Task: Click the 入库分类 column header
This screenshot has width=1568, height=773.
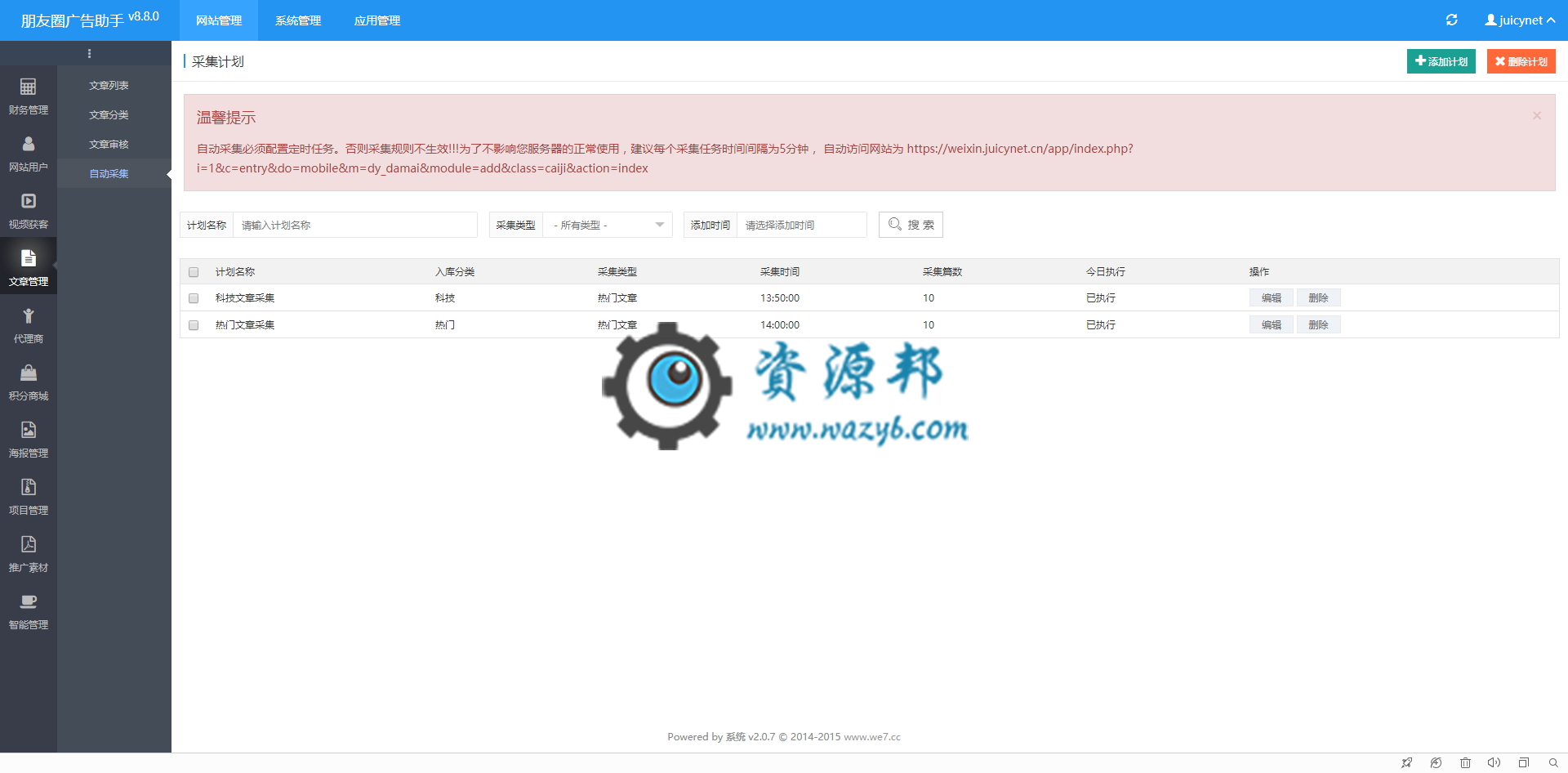Action: (455, 272)
